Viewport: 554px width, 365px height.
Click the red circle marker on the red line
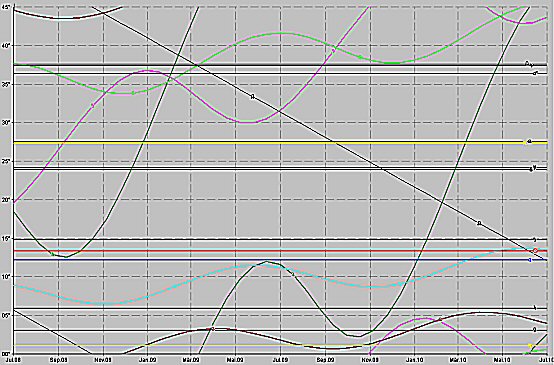pos(535,250)
